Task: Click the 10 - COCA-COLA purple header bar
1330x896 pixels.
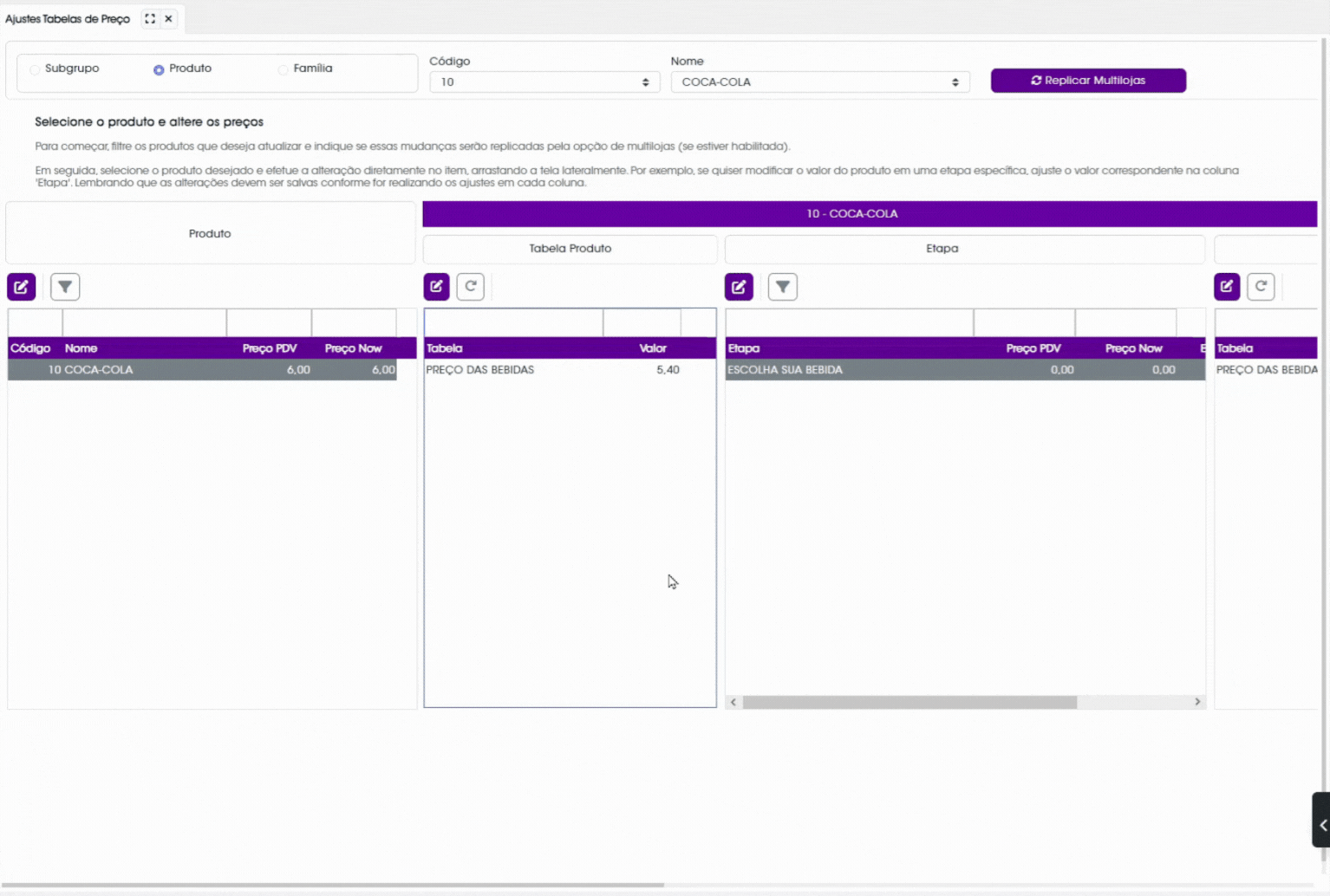Action: click(870, 214)
